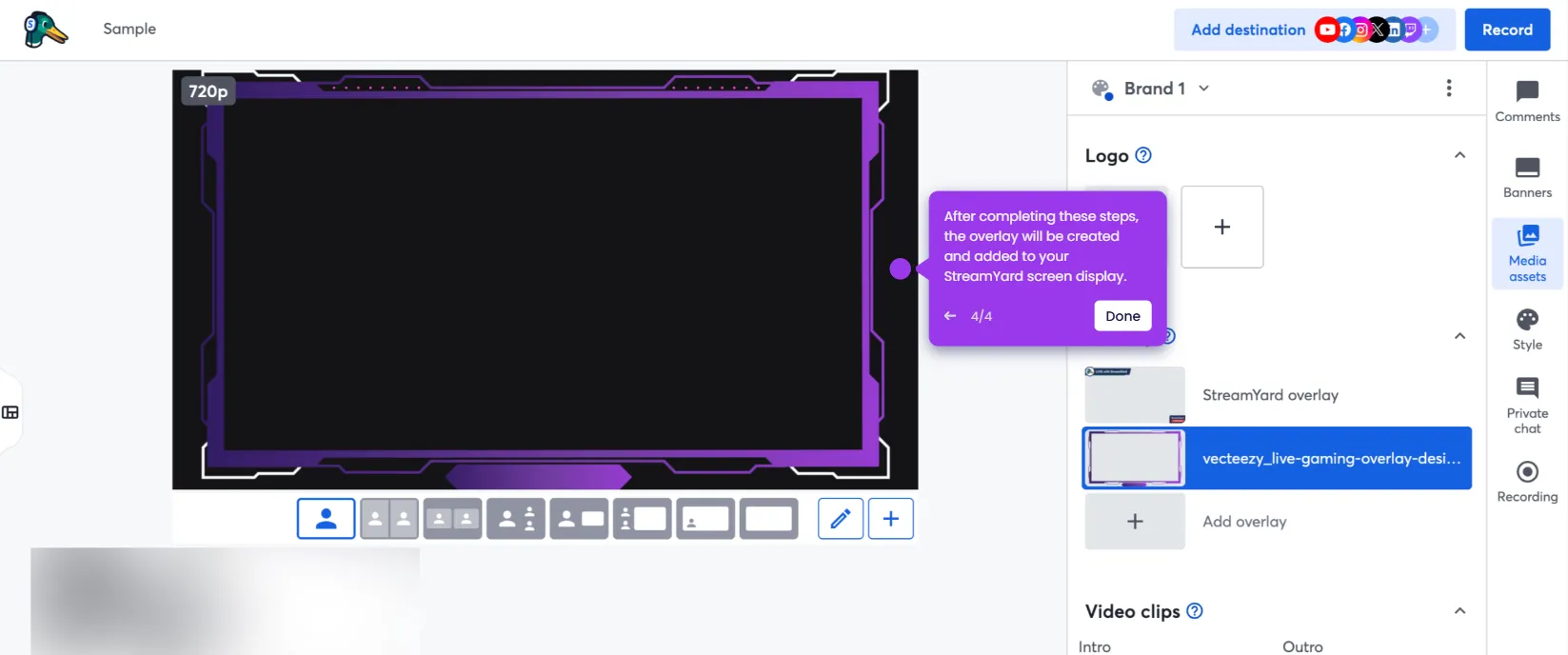
Task: Click the Add overlay plus tile
Action: pyautogui.click(x=1135, y=522)
